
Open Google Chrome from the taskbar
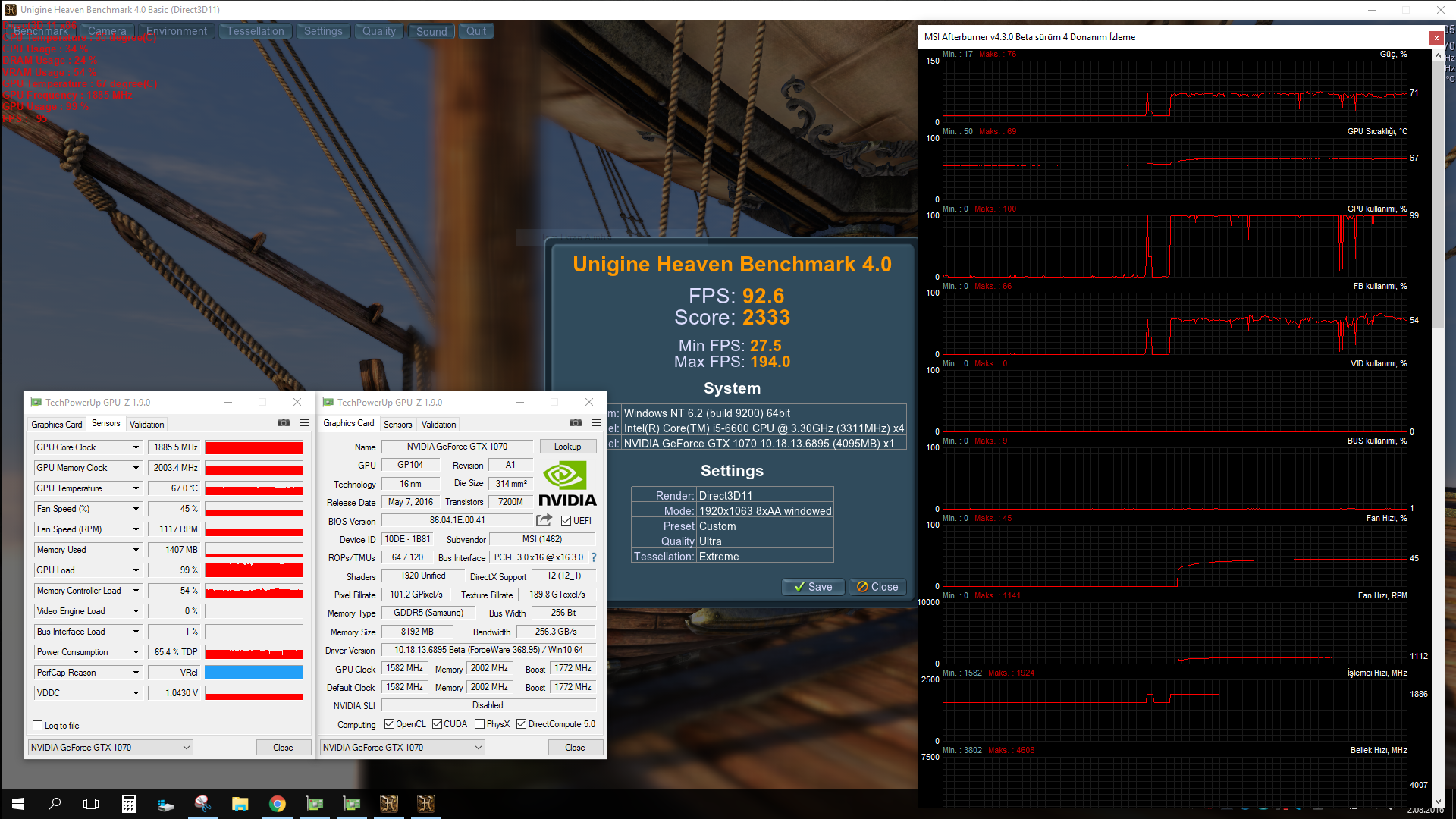[278, 804]
